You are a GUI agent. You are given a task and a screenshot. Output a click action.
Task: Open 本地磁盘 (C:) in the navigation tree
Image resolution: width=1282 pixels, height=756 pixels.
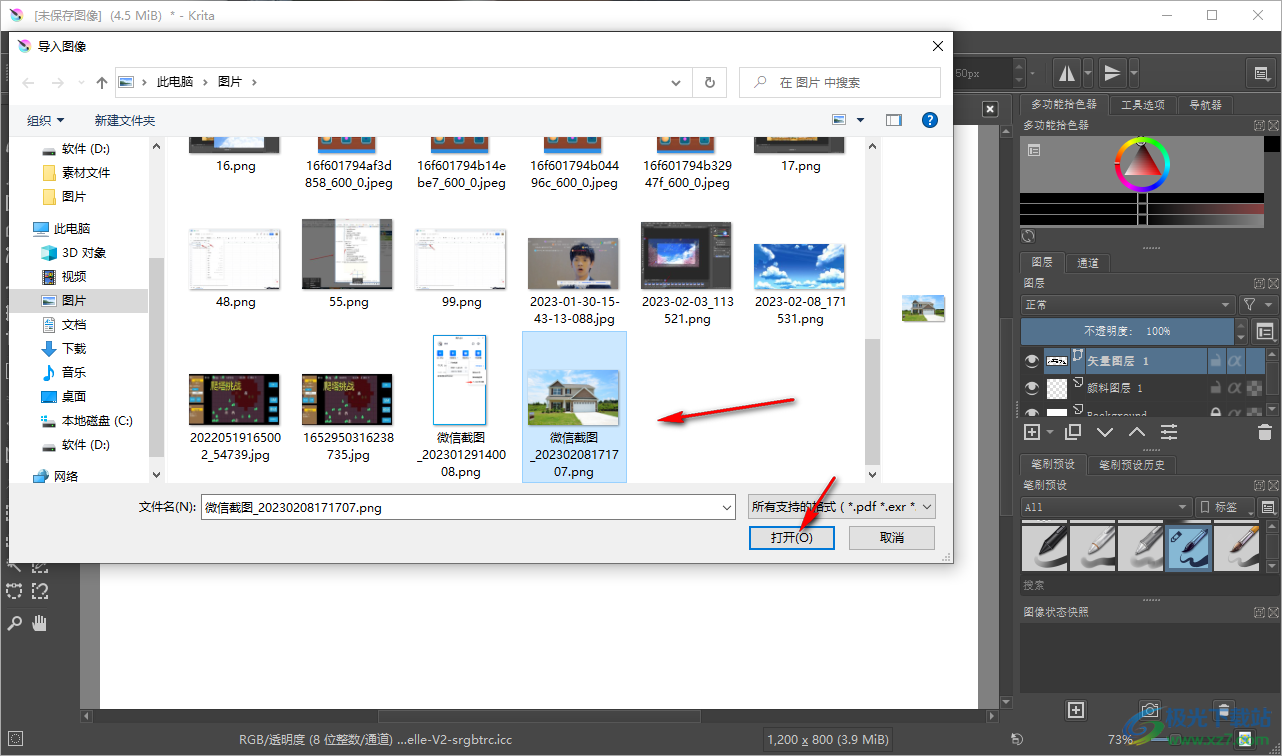pos(97,420)
